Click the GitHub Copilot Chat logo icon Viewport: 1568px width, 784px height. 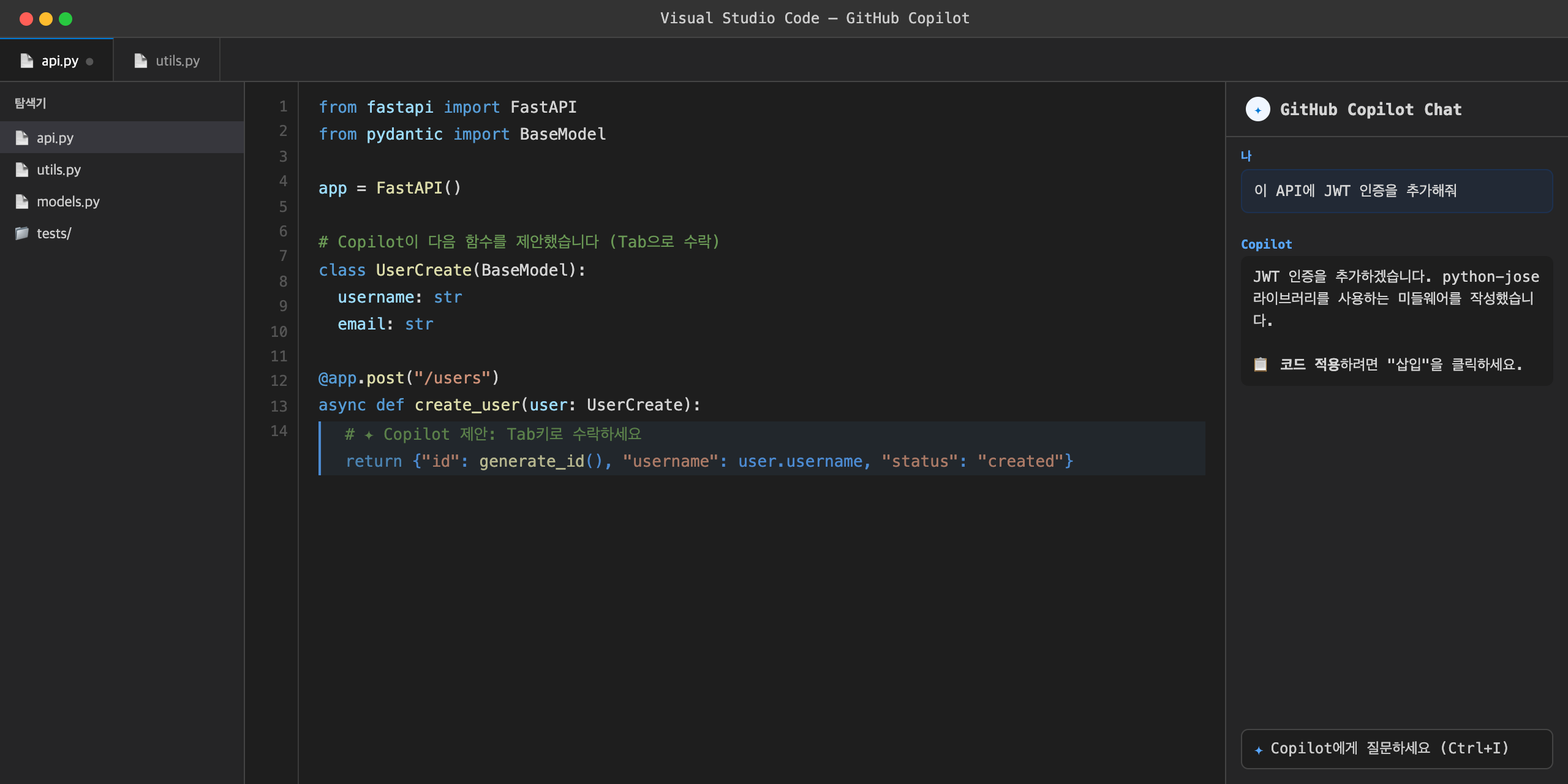point(1258,109)
